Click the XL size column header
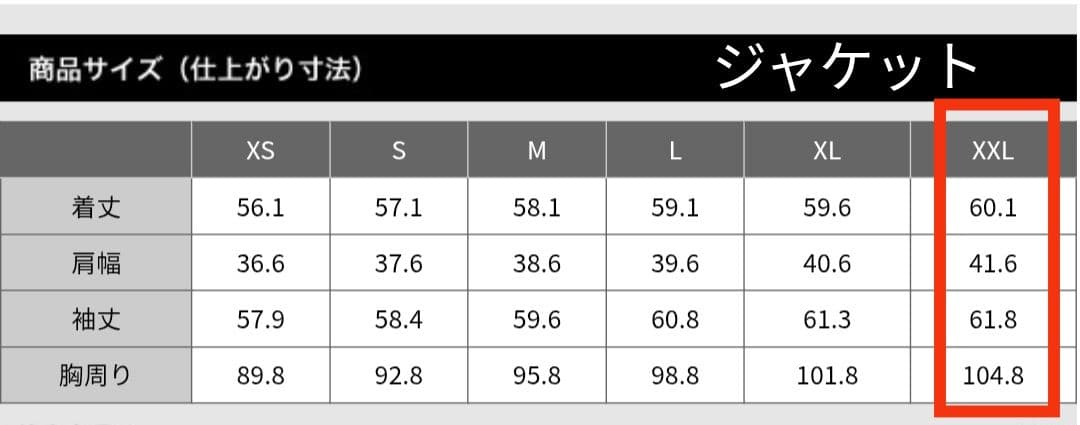Screen dimensions: 1080x425 (x=827, y=151)
